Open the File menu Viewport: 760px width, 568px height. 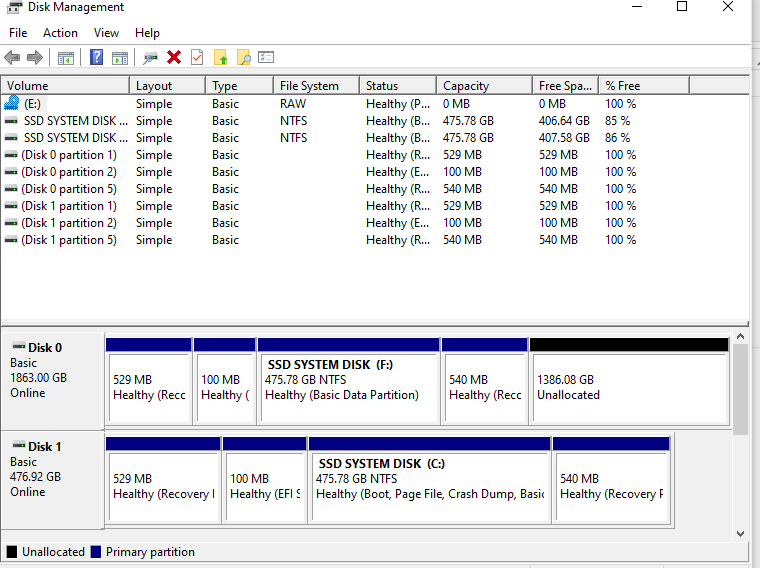18,32
